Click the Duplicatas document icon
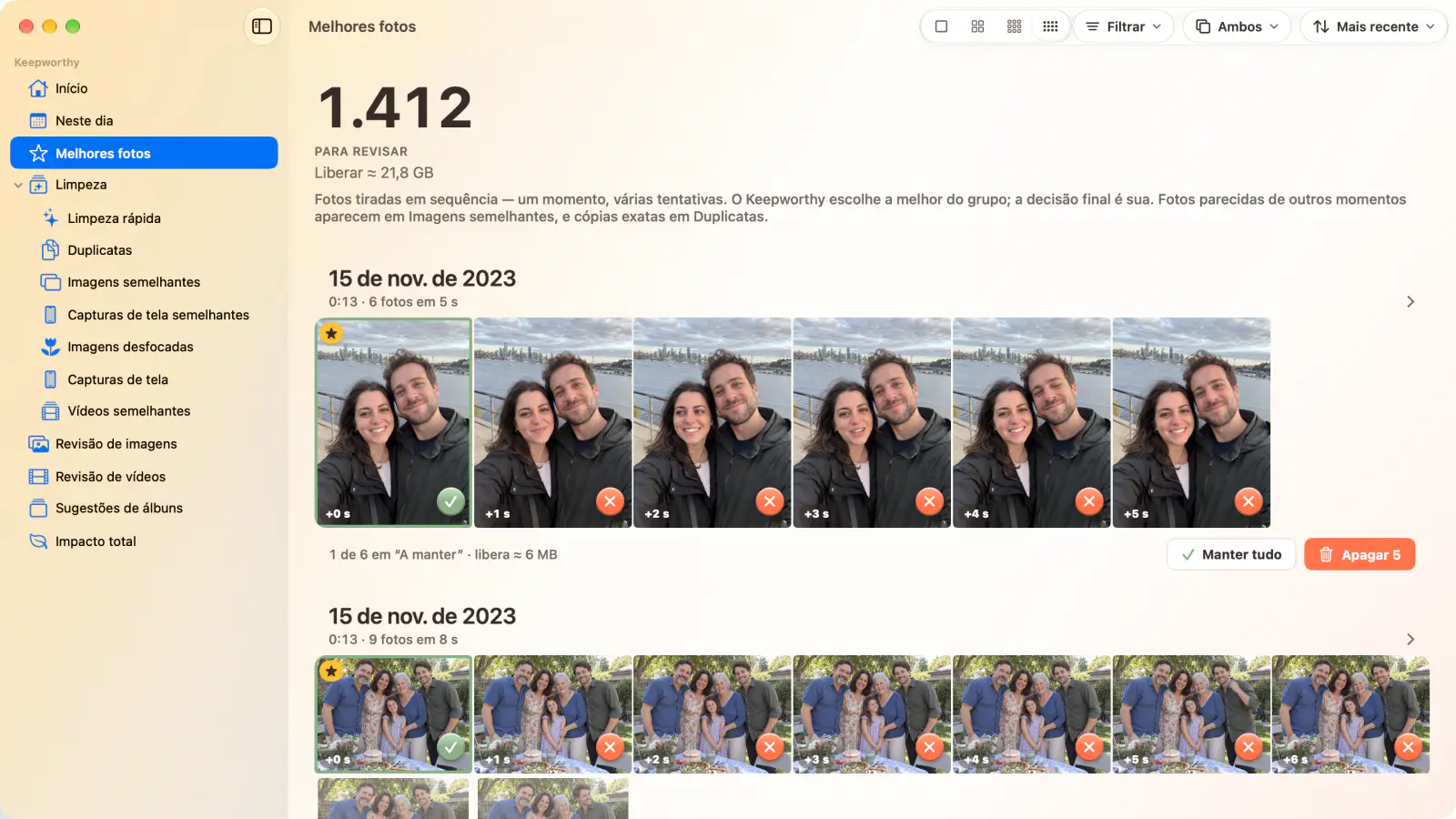 [x=51, y=250]
